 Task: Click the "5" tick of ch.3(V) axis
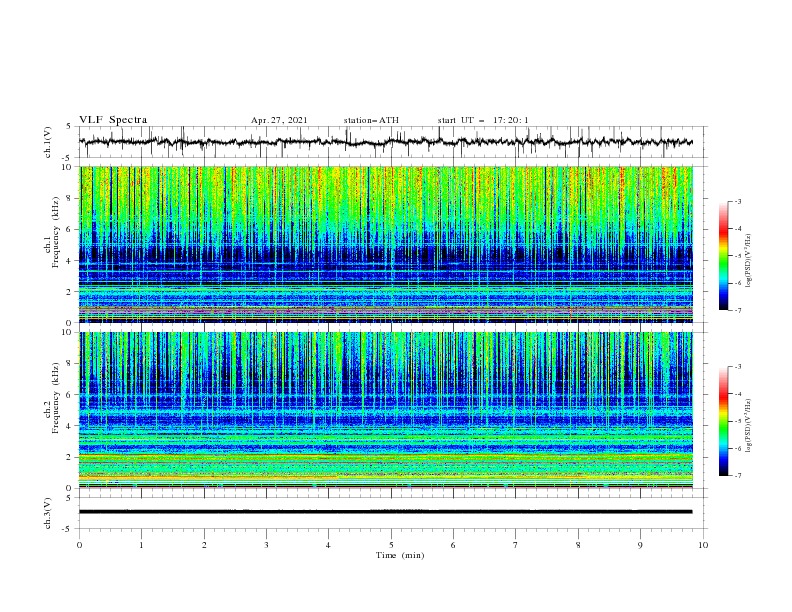pos(69,498)
